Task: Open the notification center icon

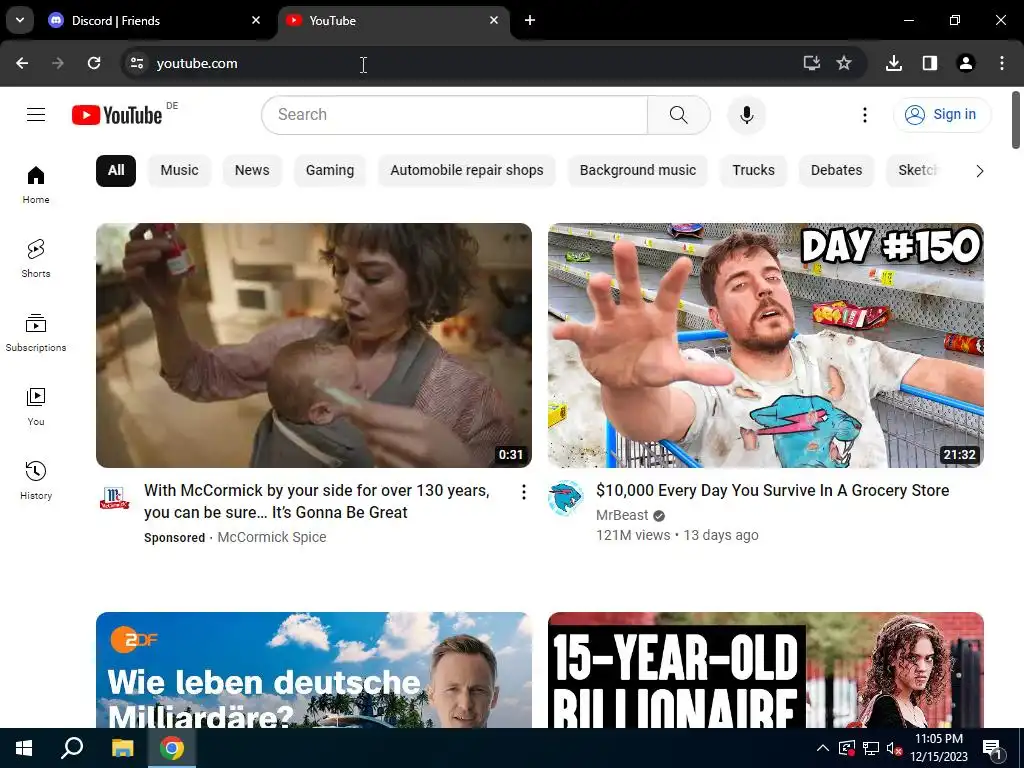Action: 992,748
